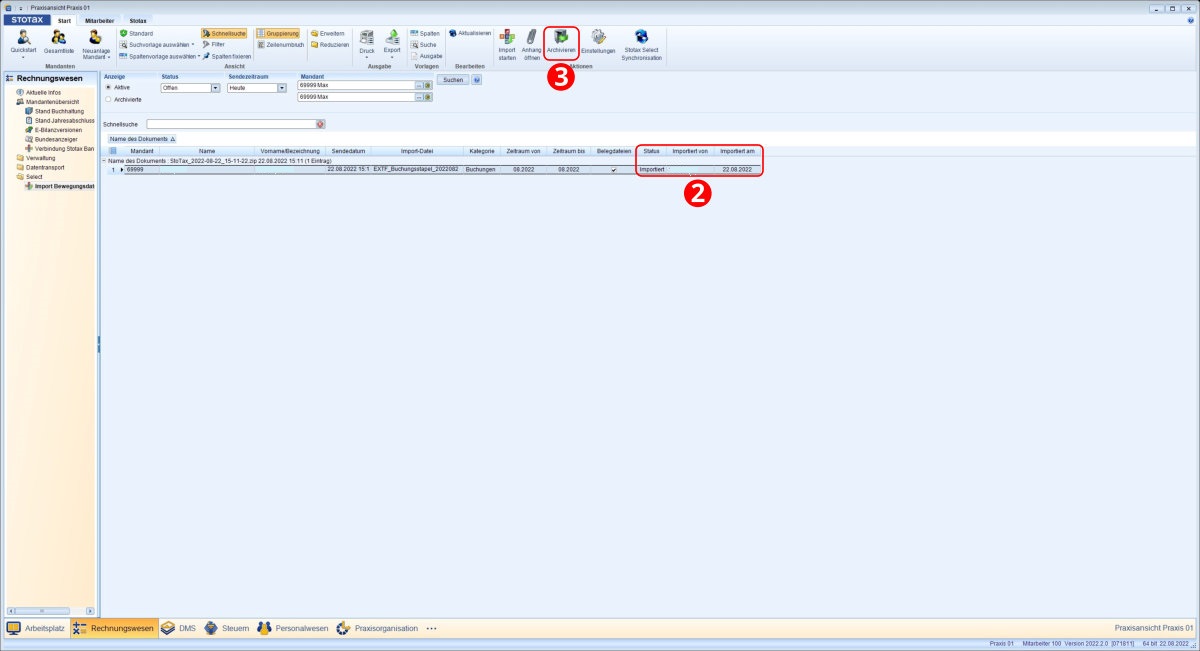Collapse the Name des Dokuments group row

104,160
